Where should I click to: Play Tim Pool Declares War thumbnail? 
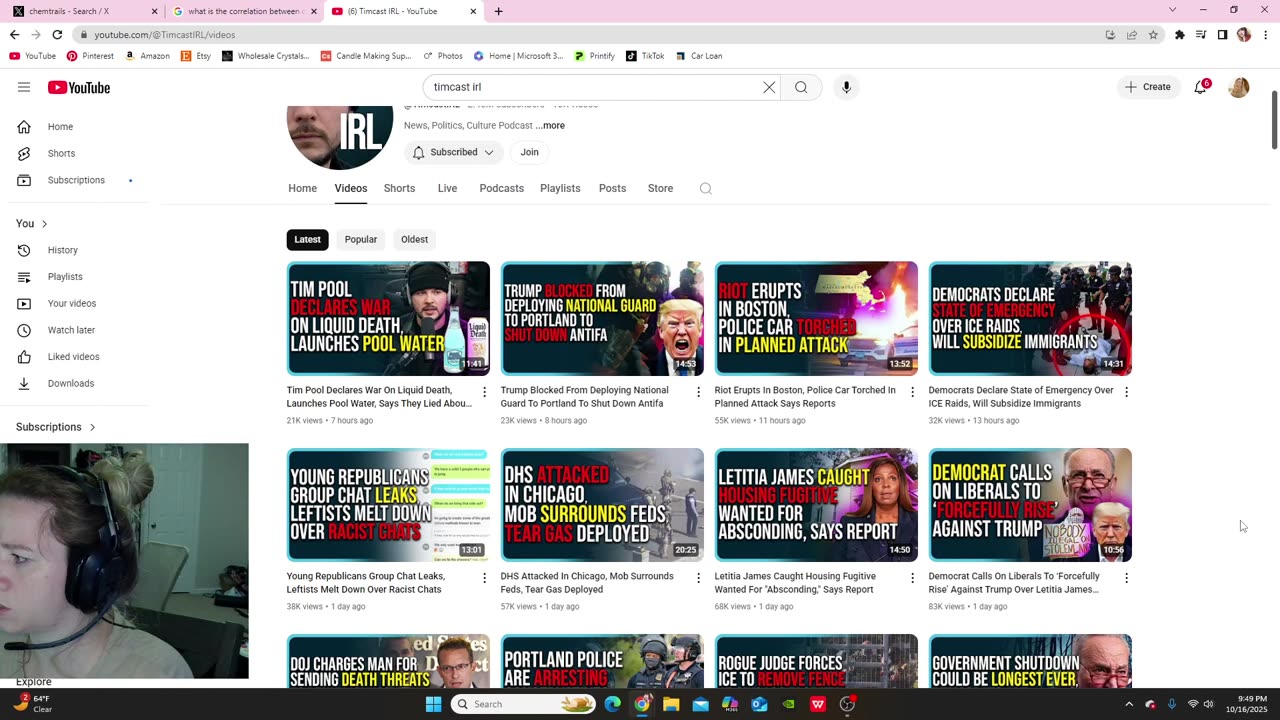pos(388,319)
